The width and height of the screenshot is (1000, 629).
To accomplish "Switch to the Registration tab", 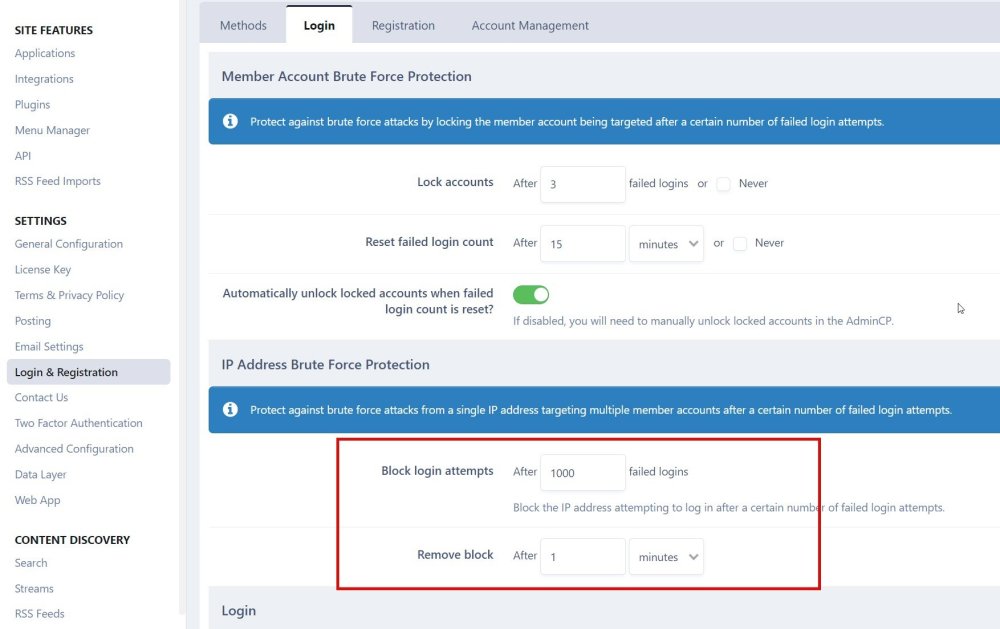I will click(403, 25).
